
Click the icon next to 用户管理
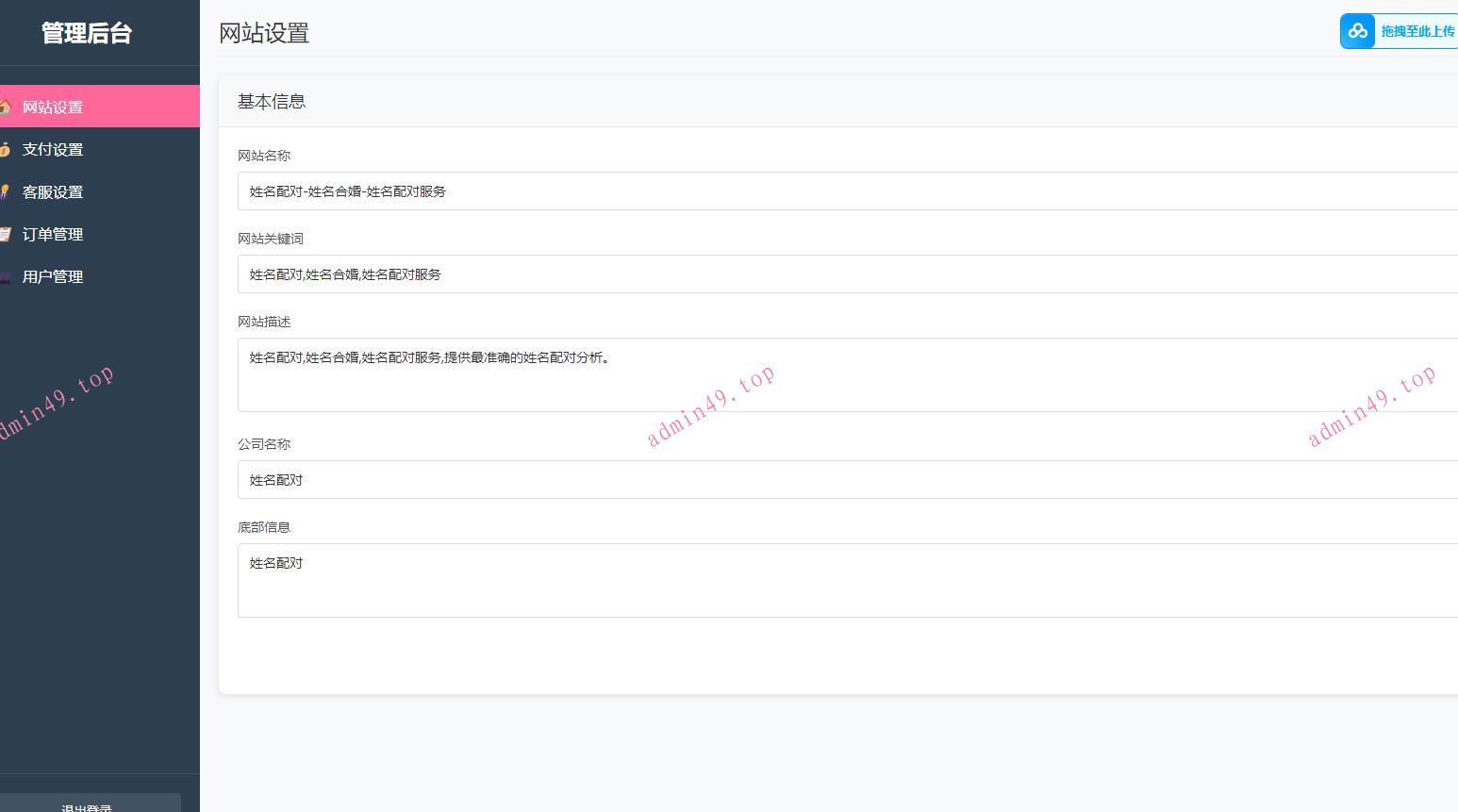pyautogui.click(x=5, y=276)
